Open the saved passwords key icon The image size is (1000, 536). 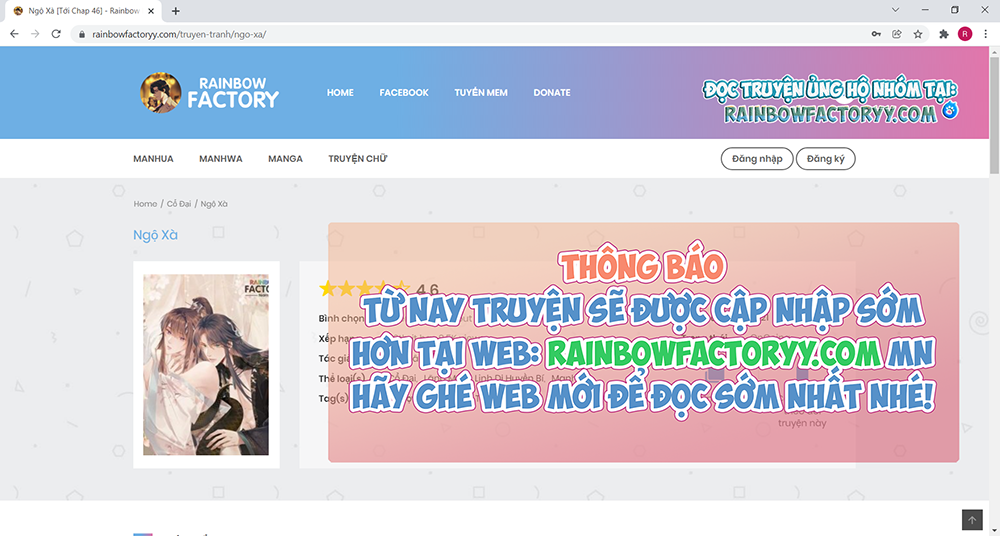click(x=876, y=33)
